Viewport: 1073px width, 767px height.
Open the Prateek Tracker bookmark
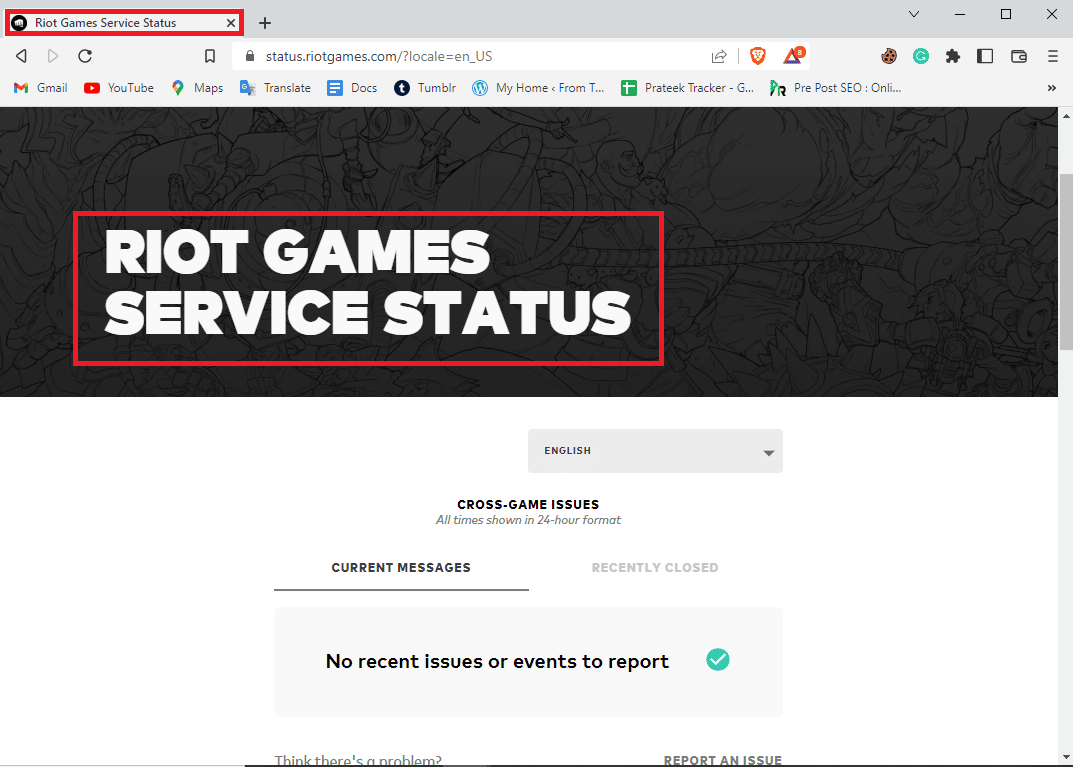[687, 88]
